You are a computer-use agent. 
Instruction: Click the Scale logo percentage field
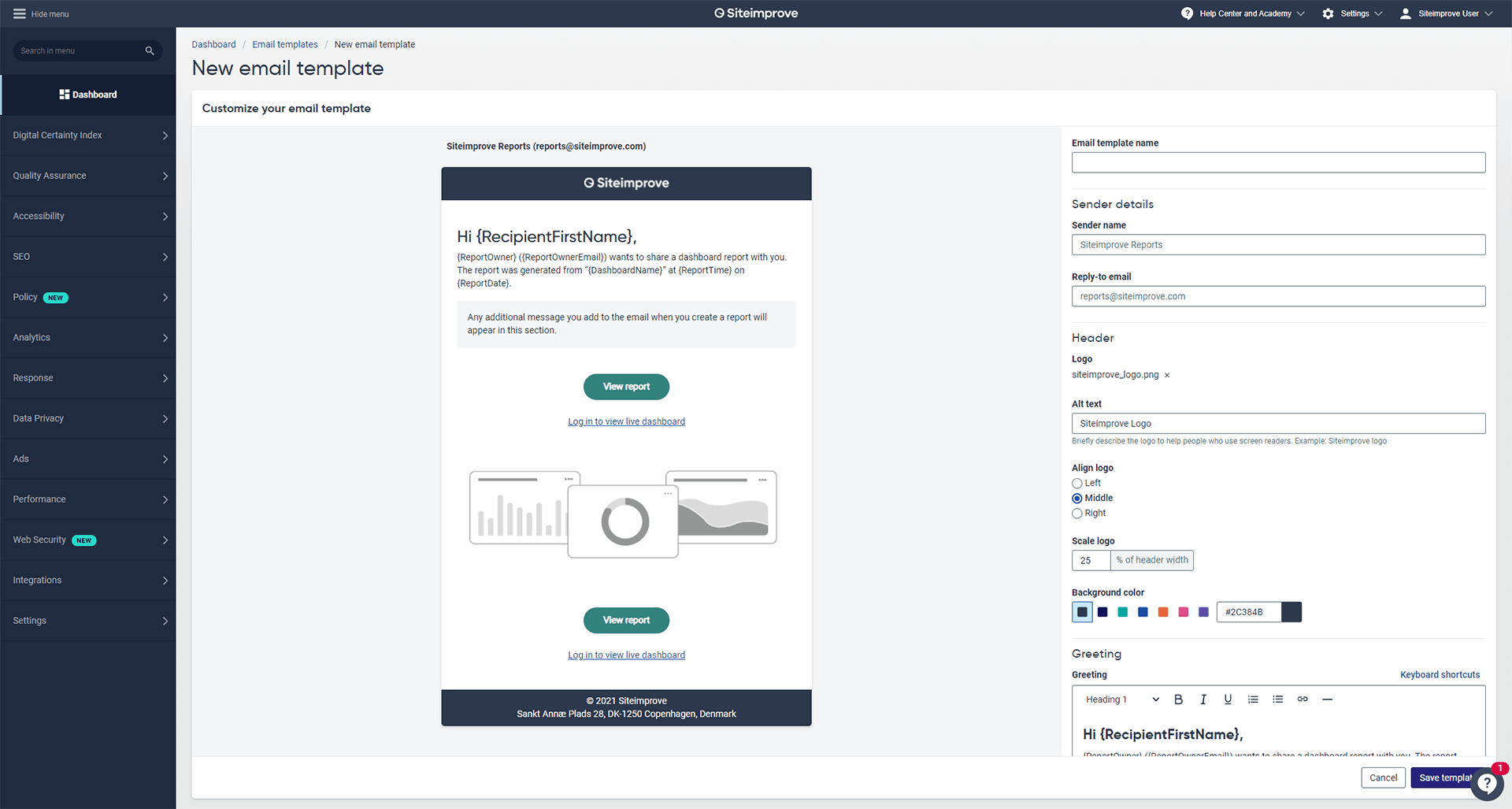(1091, 560)
